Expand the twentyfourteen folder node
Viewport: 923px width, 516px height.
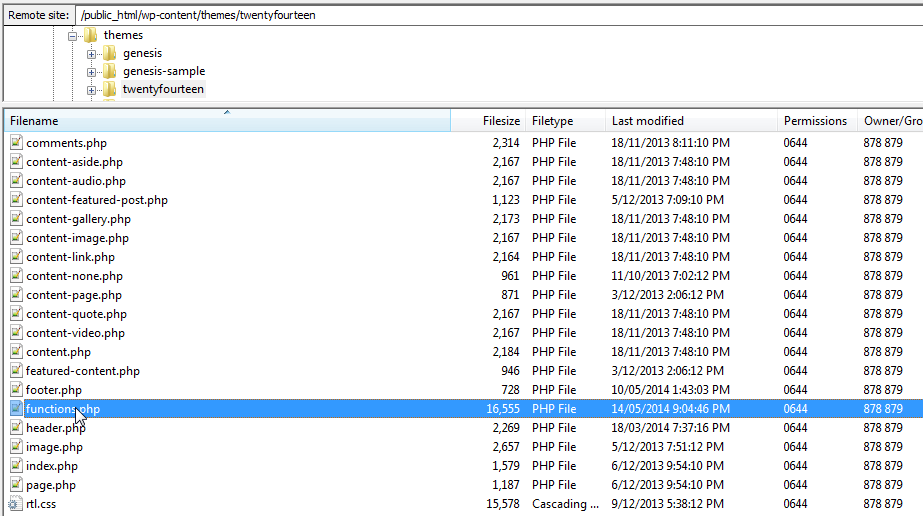[92, 89]
